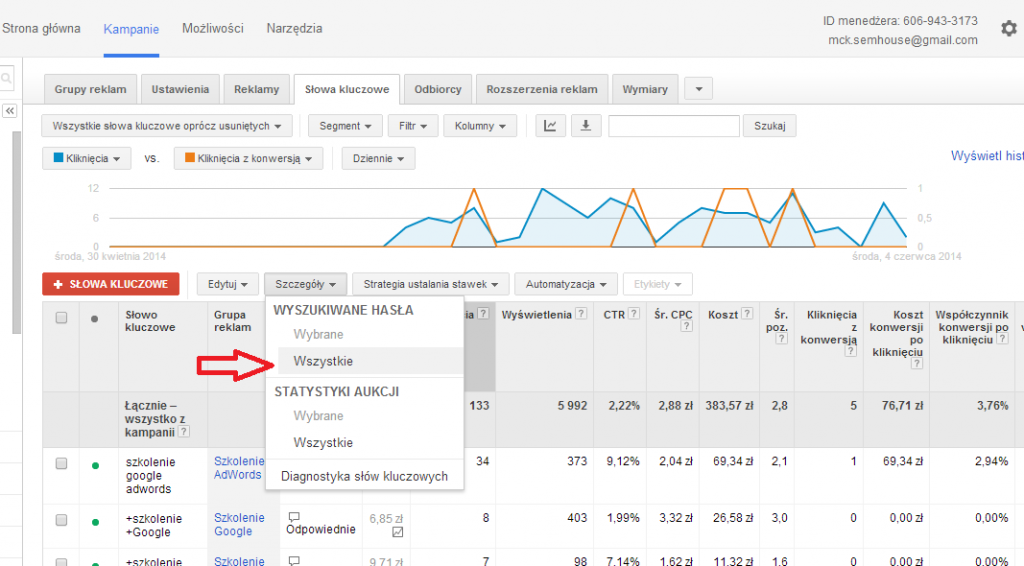Screen dimensions: 1024x566
Task: Open the Dziennie time granularity dropdown
Action: 377,158
